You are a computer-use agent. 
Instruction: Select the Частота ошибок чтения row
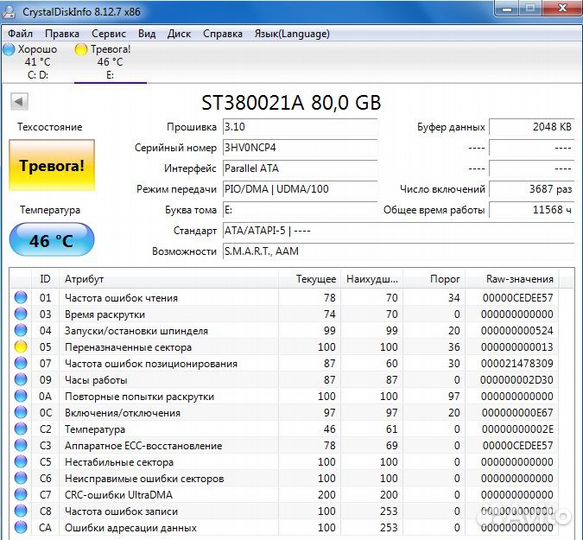pyautogui.click(x=284, y=298)
